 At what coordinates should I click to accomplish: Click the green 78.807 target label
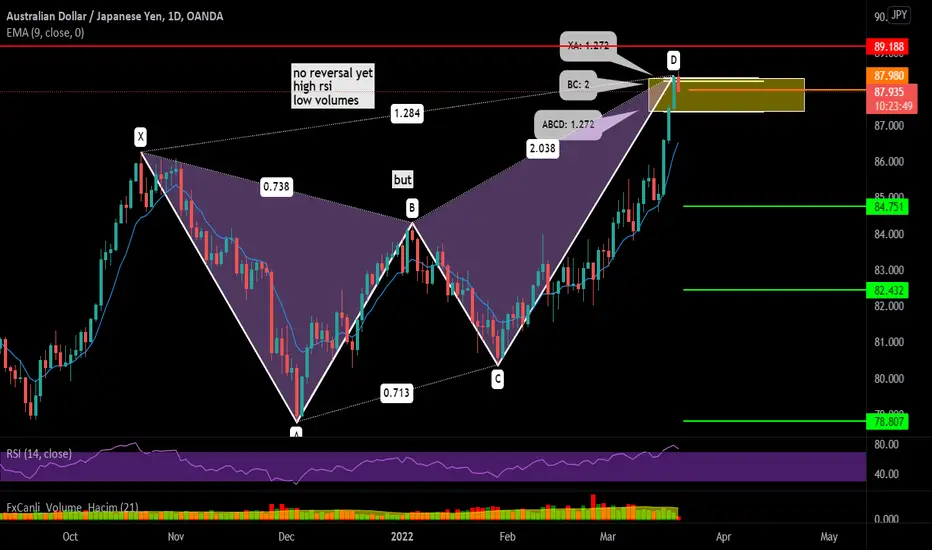pyautogui.click(x=889, y=422)
